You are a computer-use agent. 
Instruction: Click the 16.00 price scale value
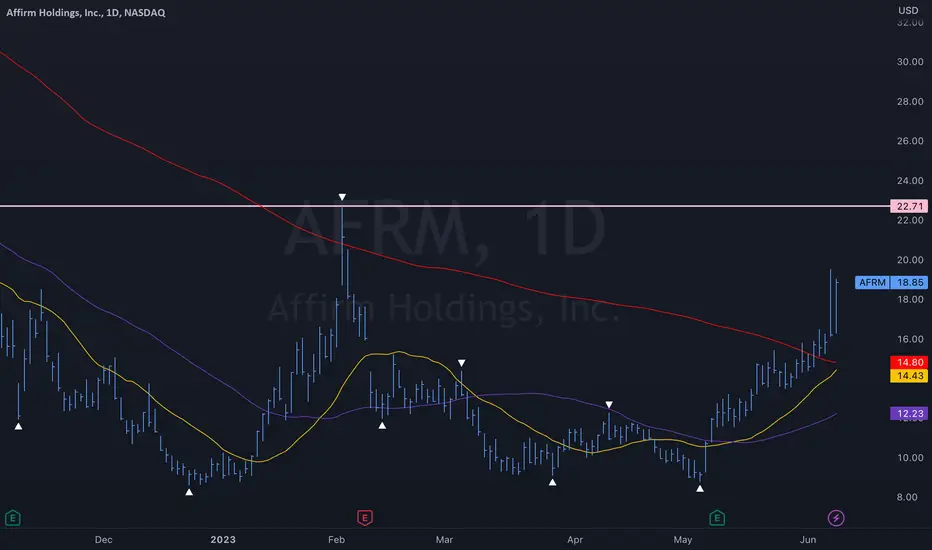click(x=910, y=339)
